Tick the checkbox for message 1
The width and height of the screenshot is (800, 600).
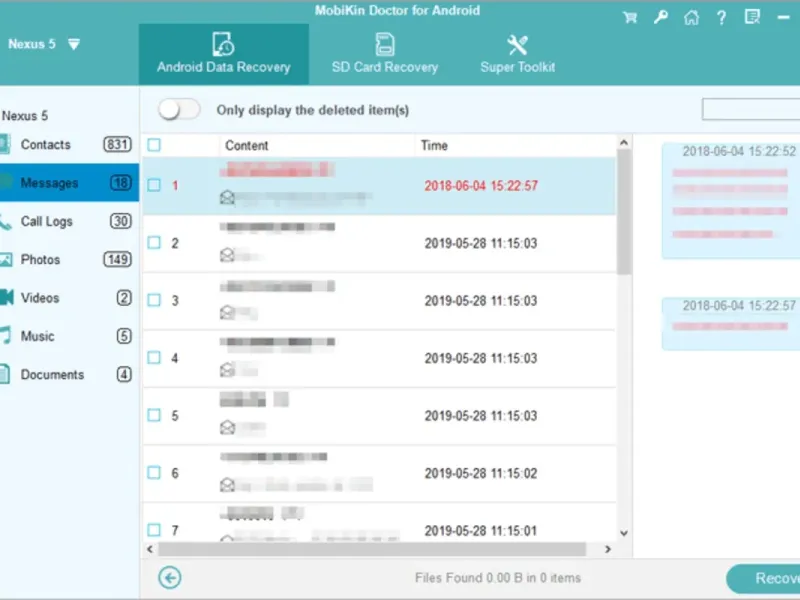click(x=154, y=185)
